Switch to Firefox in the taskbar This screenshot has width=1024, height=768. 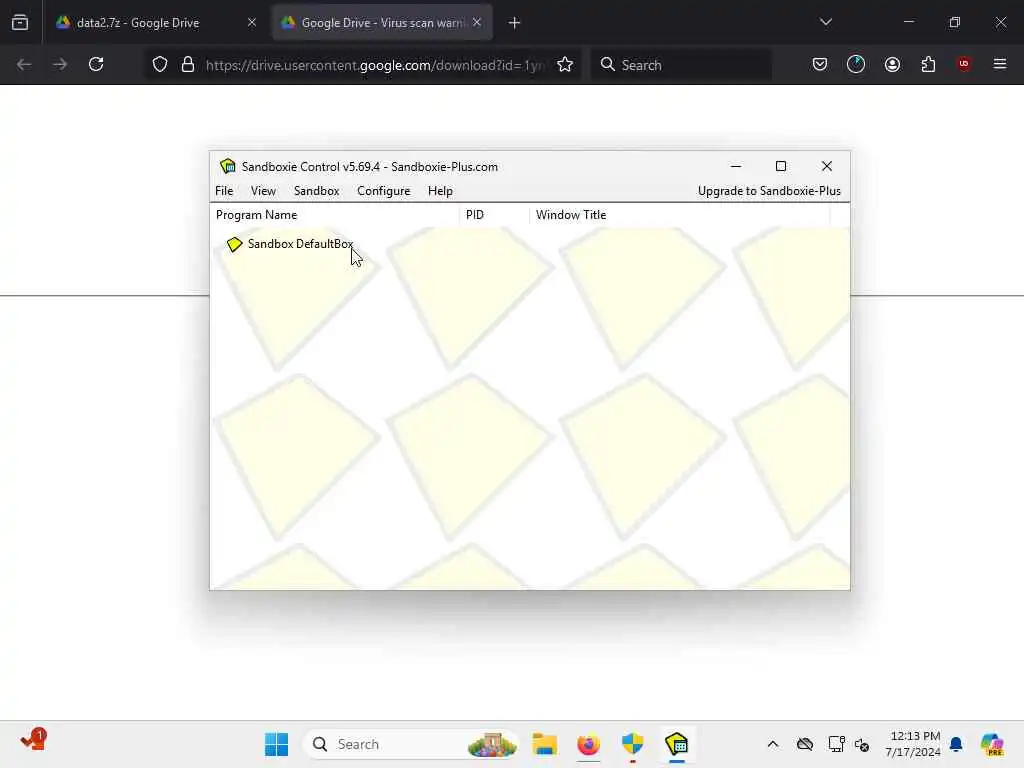click(x=588, y=744)
